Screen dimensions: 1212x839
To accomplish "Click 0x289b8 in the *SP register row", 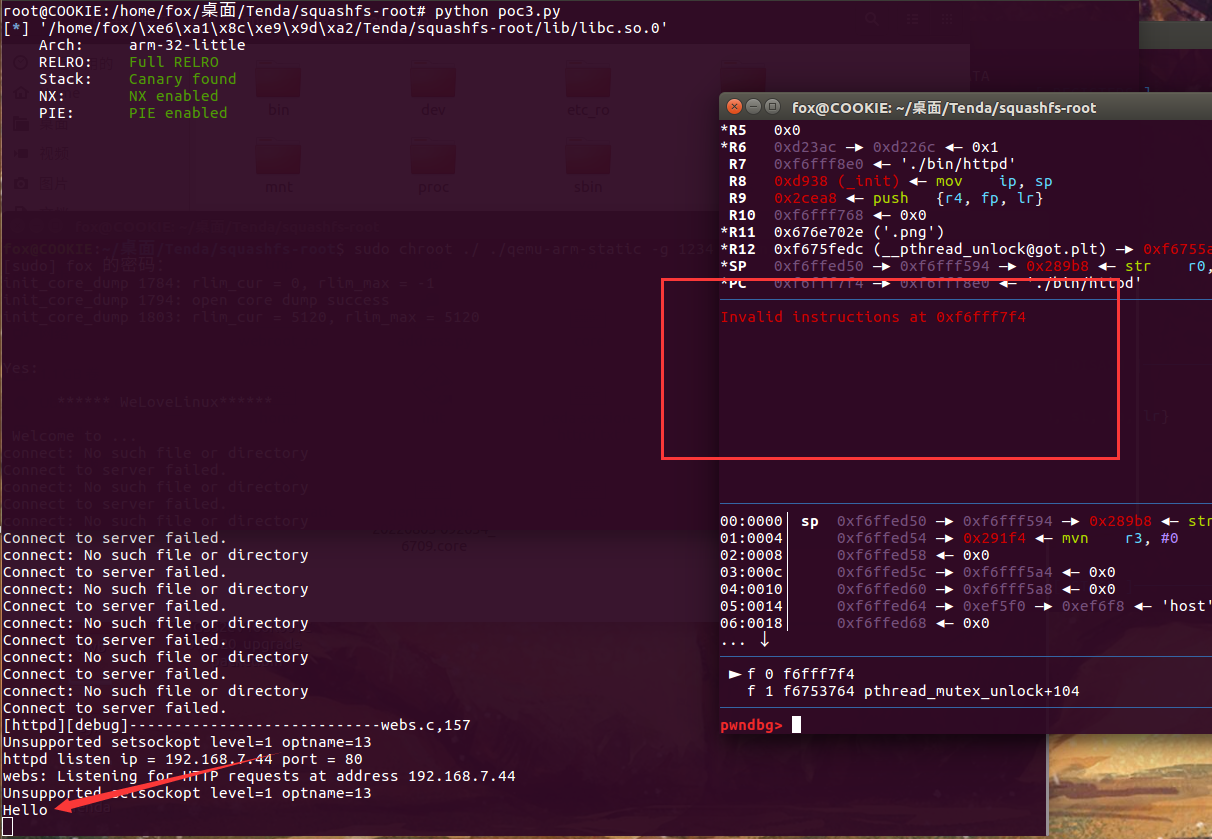I will pyautogui.click(x=1058, y=266).
